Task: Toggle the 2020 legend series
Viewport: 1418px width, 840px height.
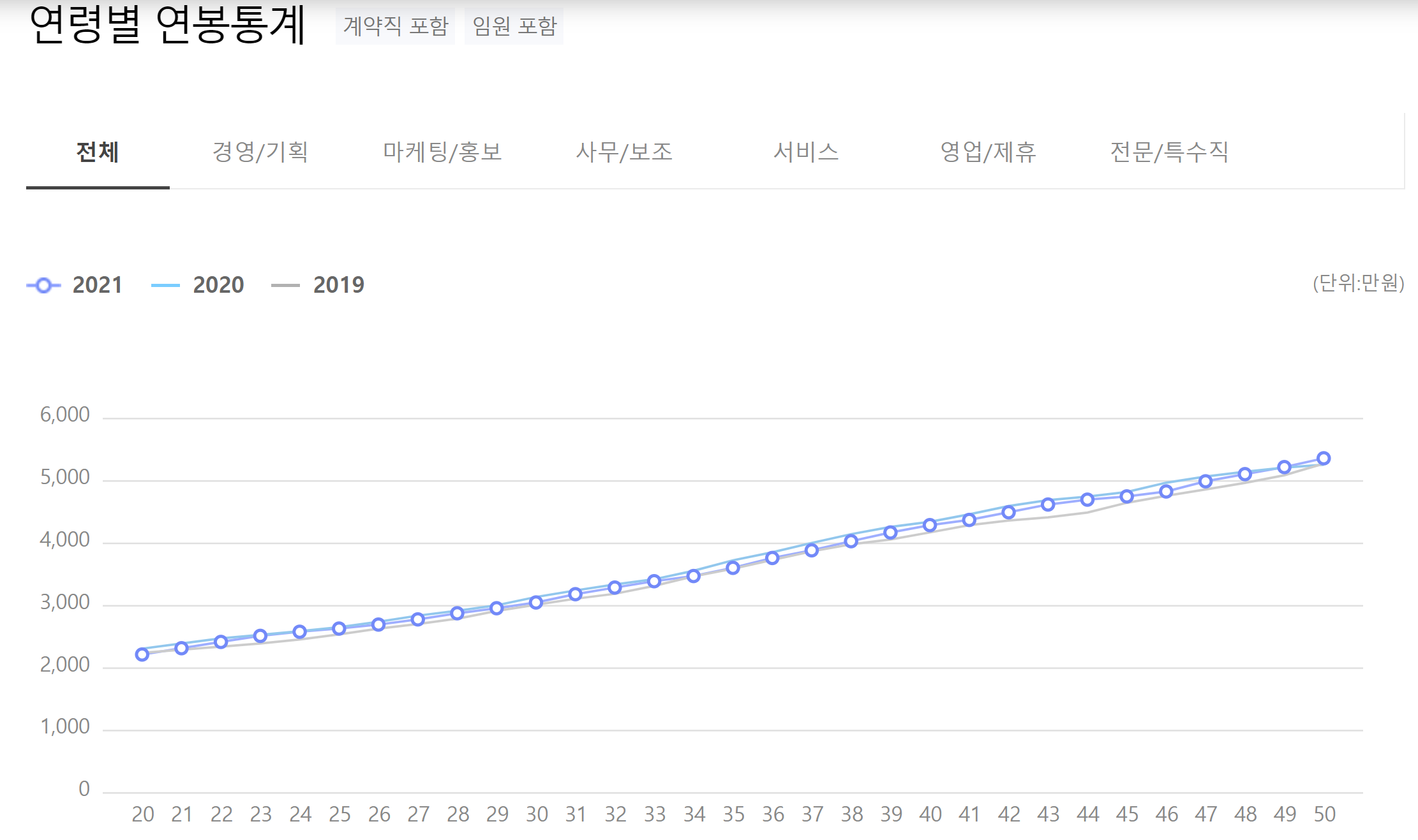Action: click(218, 285)
